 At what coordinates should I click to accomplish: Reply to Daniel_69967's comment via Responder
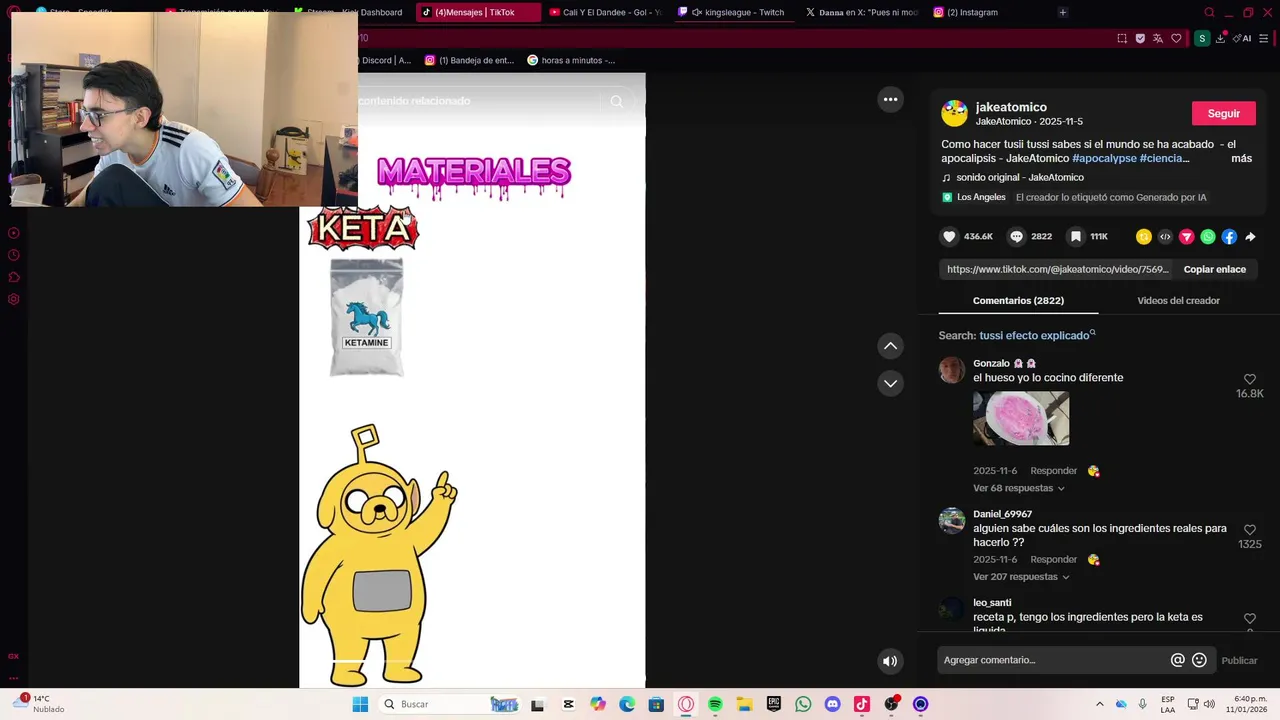tap(1053, 560)
